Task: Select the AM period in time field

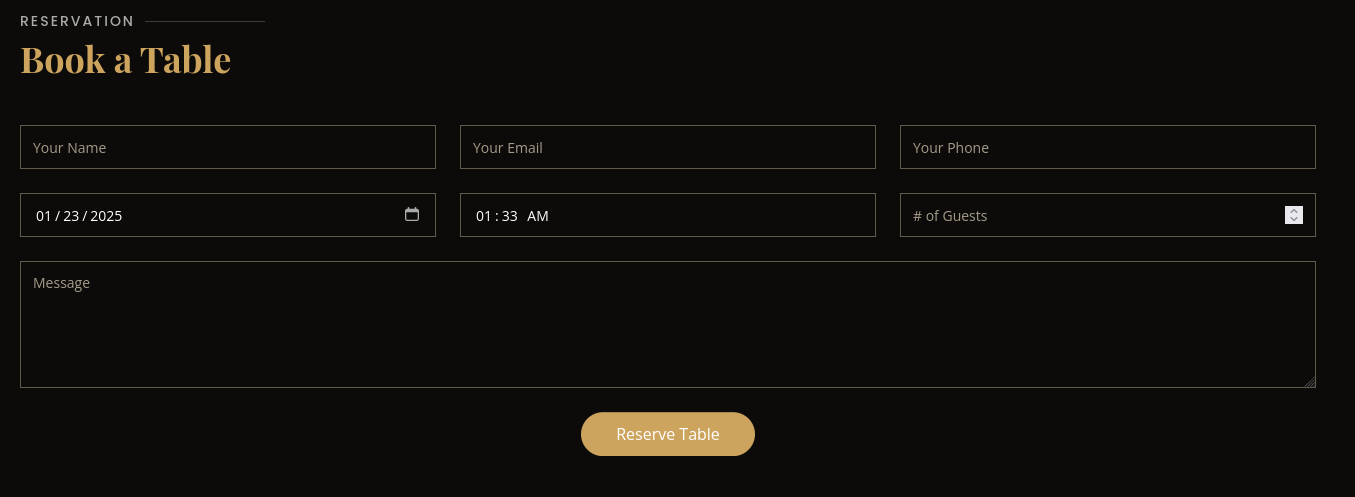Action: pyautogui.click(x=538, y=216)
